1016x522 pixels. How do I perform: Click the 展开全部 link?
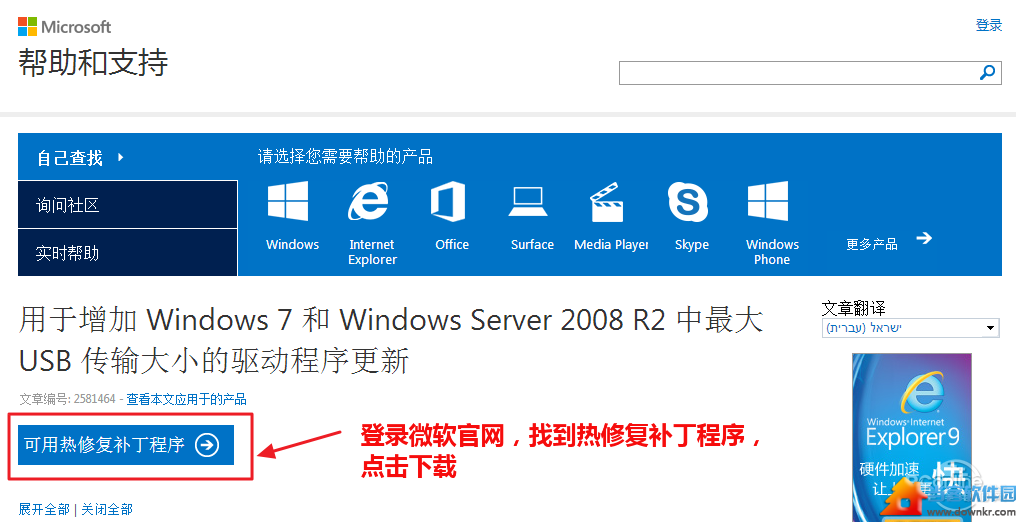pos(44,509)
